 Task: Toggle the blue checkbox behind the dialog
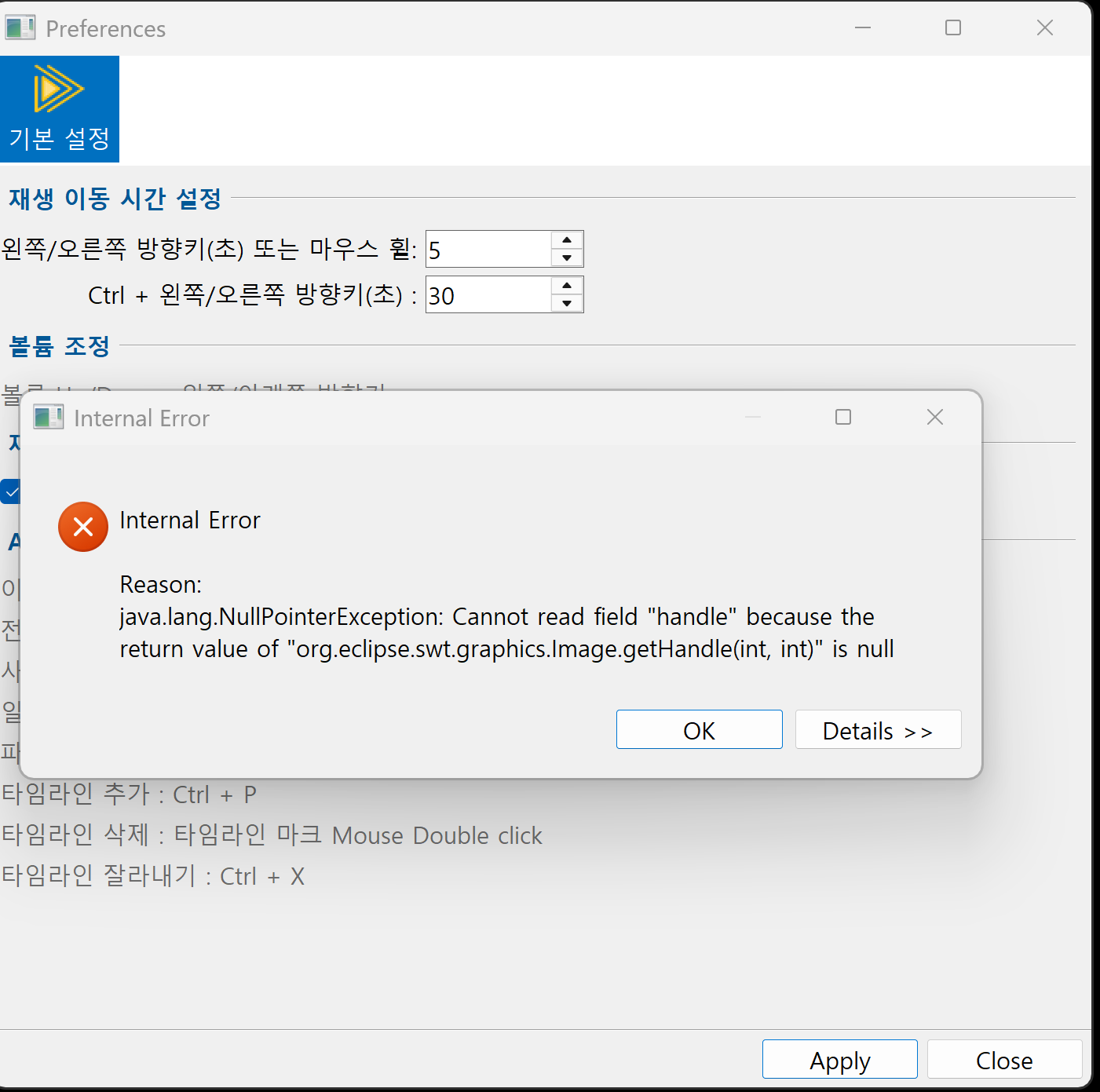[10, 491]
